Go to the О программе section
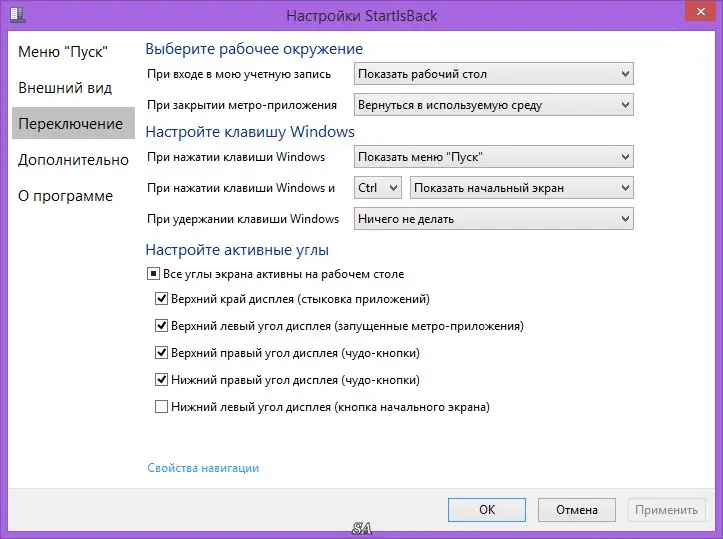 click(65, 195)
